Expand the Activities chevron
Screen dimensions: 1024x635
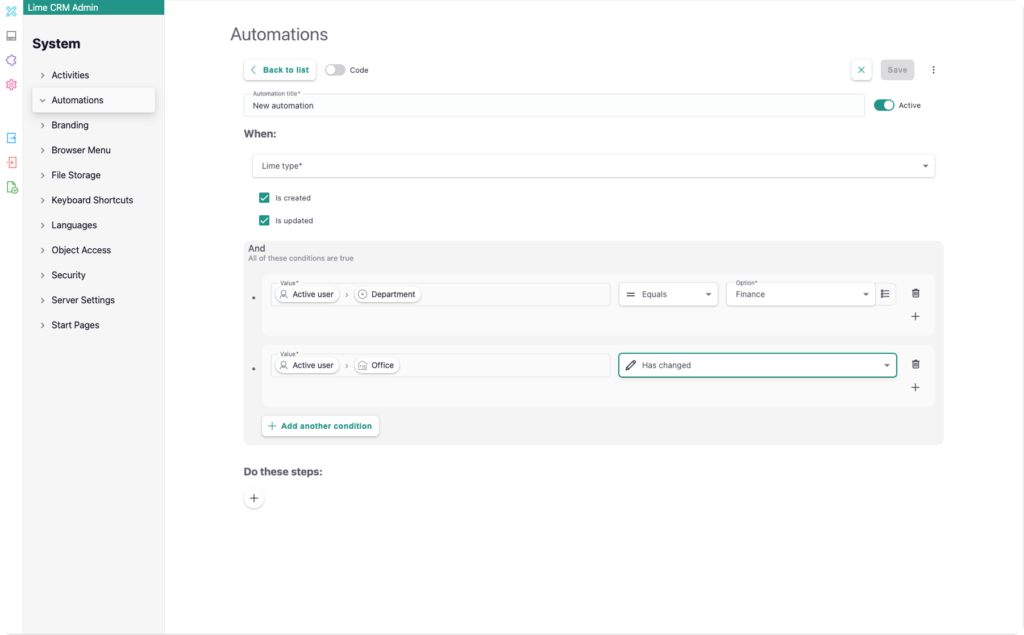42,75
